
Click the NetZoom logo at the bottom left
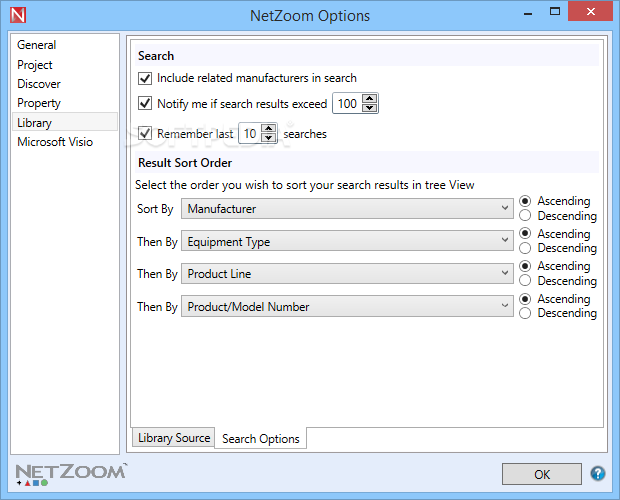[71, 474]
